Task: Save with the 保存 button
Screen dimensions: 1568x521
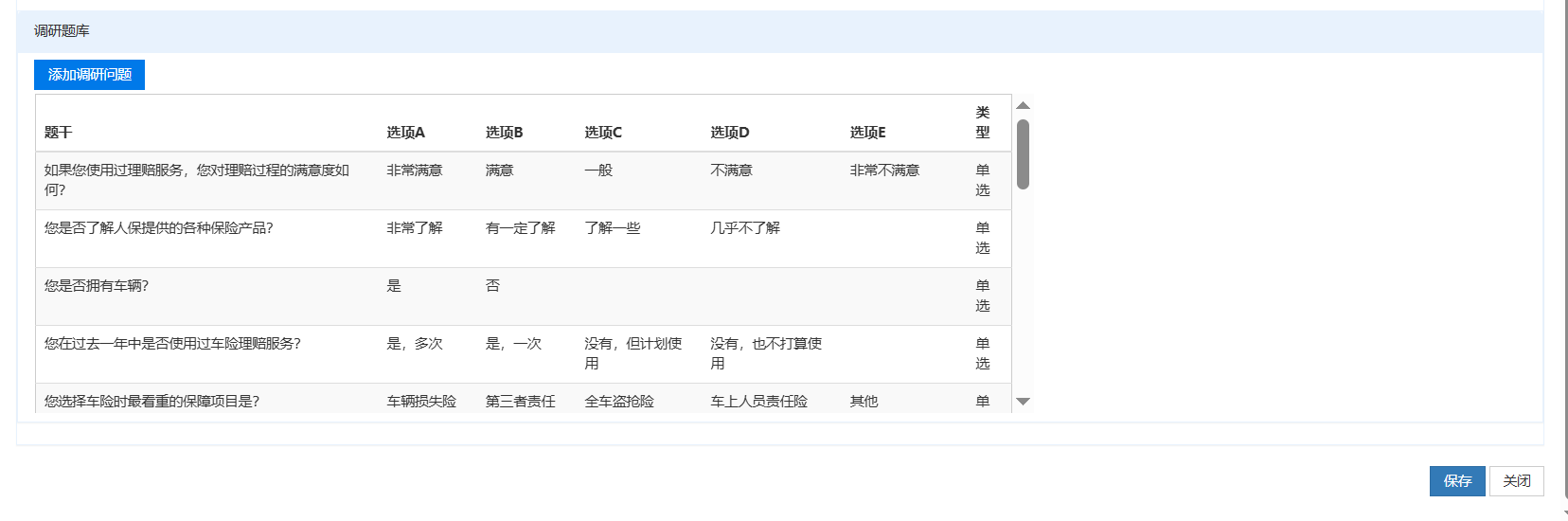Action: [1457, 481]
